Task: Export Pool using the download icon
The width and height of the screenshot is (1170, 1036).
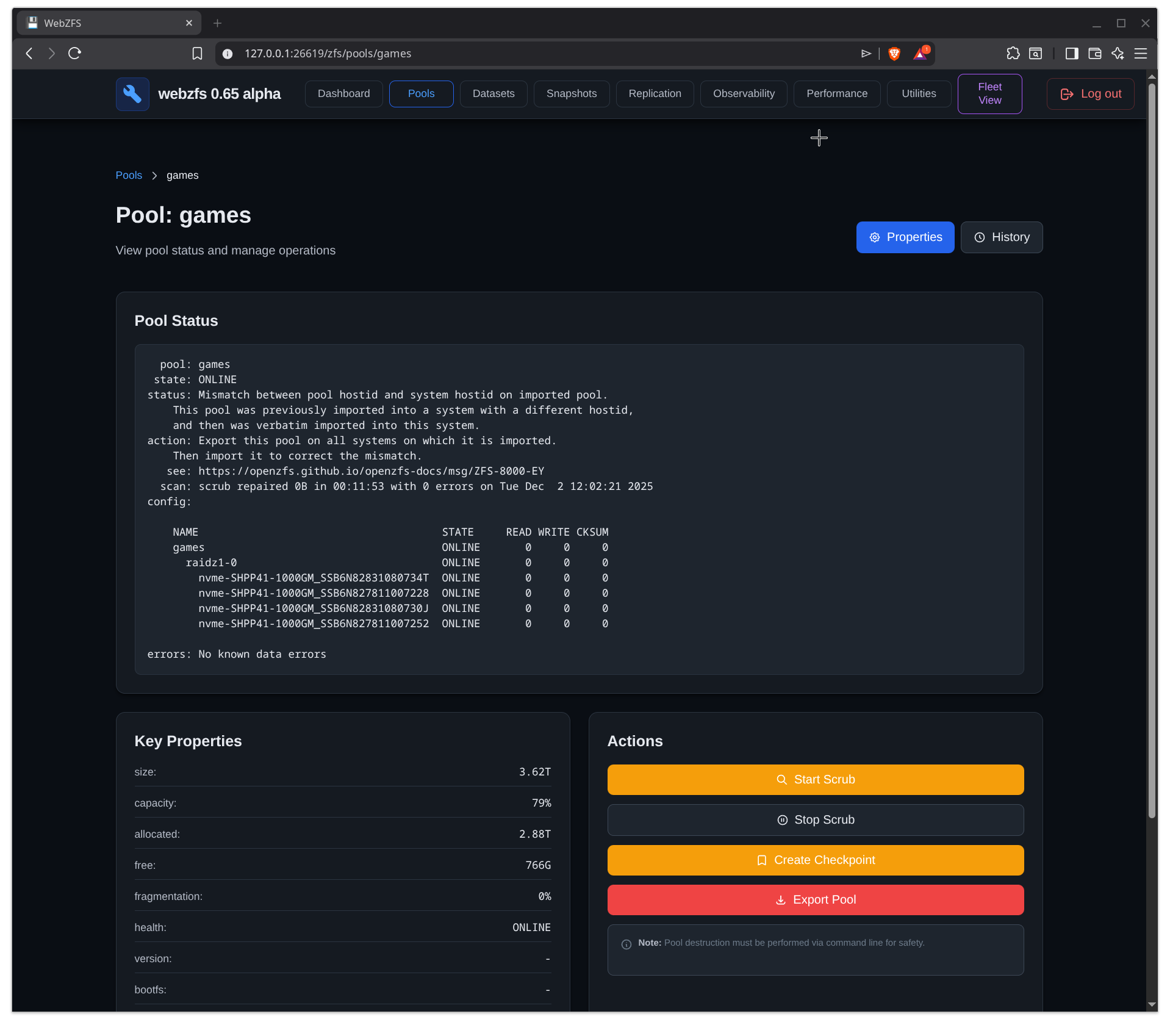Action: [x=781, y=900]
